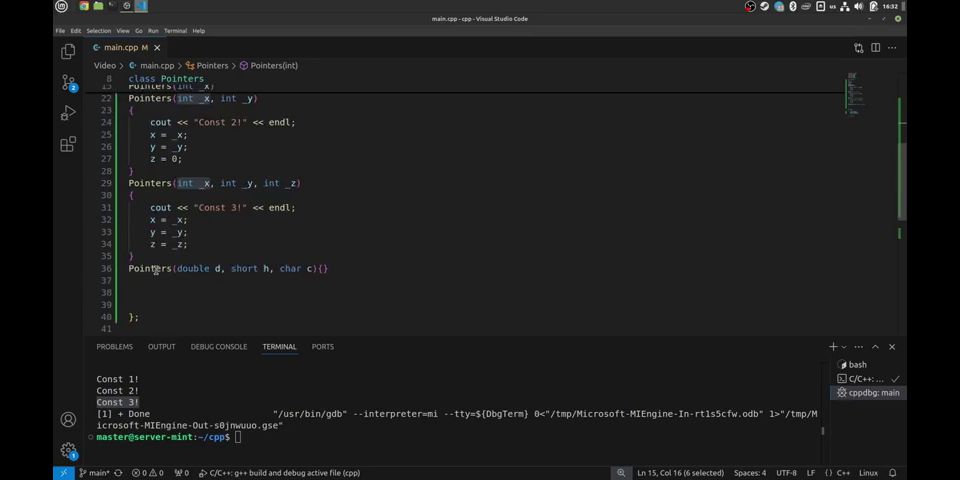Synchronize changes in status bar

tap(118, 473)
